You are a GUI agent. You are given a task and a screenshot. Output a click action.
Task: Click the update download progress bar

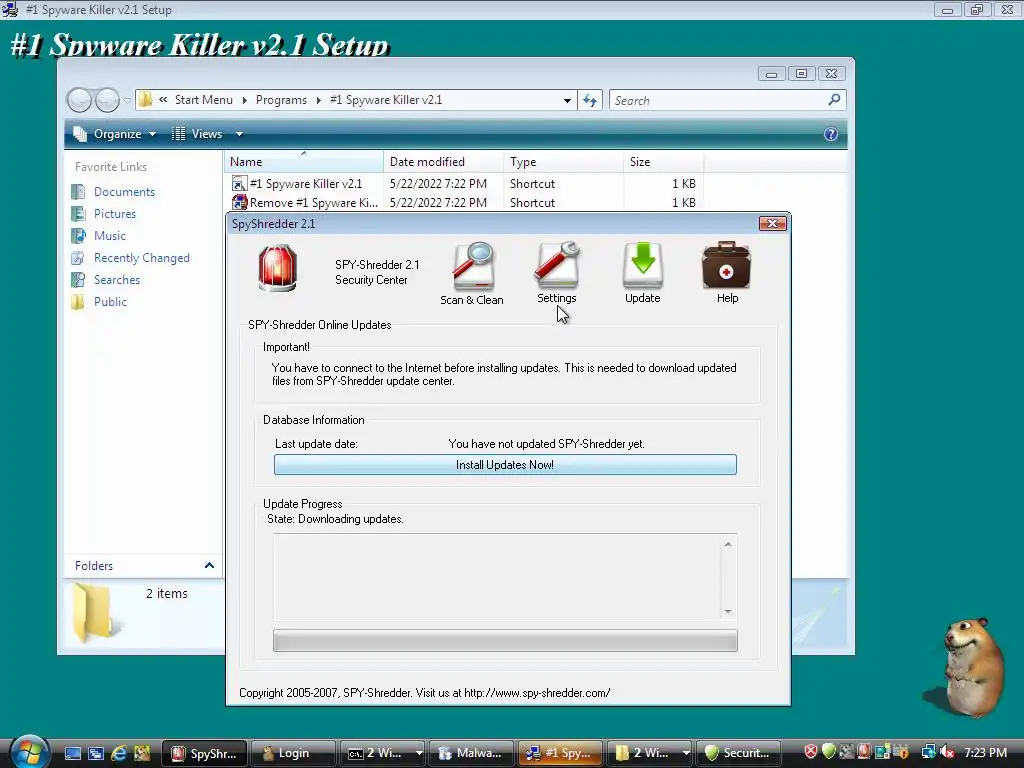[505, 640]
